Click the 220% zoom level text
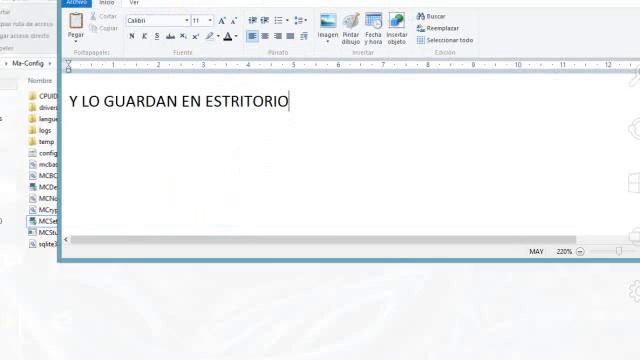This screenshot has height=360, width=640. coord(564,252)
